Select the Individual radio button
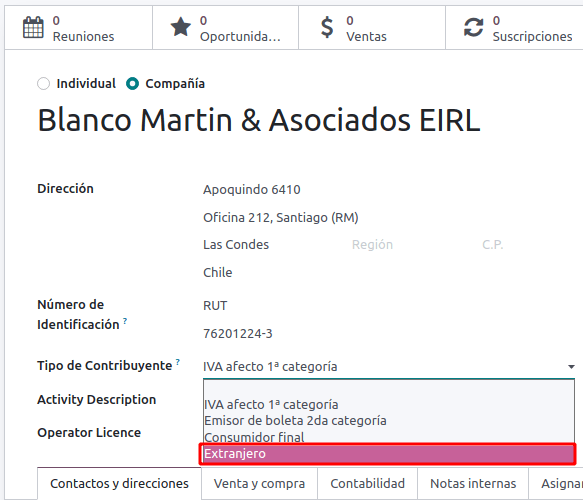583x500 pixels. (x=44, y=84)
